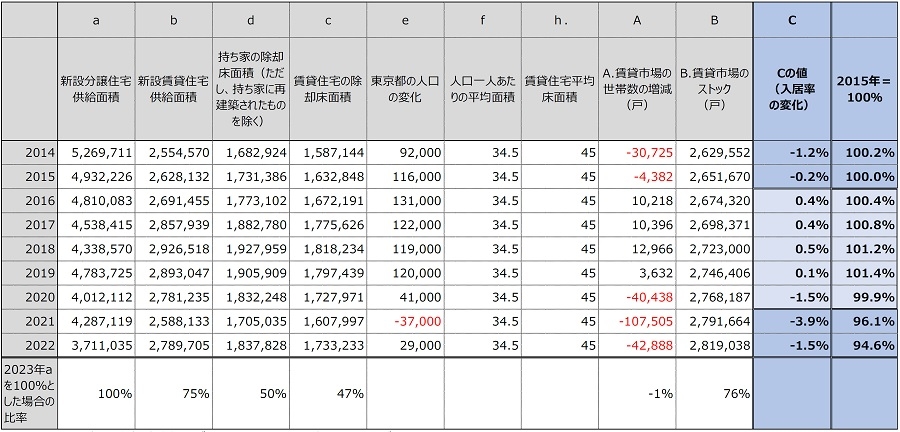
Task: Select ratio cell 75%
Action: [173, 394]
